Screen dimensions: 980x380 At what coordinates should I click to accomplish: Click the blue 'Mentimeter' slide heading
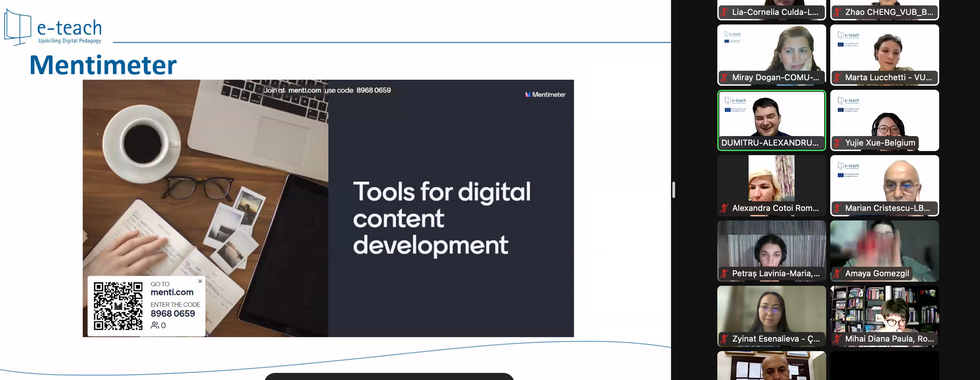point(103,65)
